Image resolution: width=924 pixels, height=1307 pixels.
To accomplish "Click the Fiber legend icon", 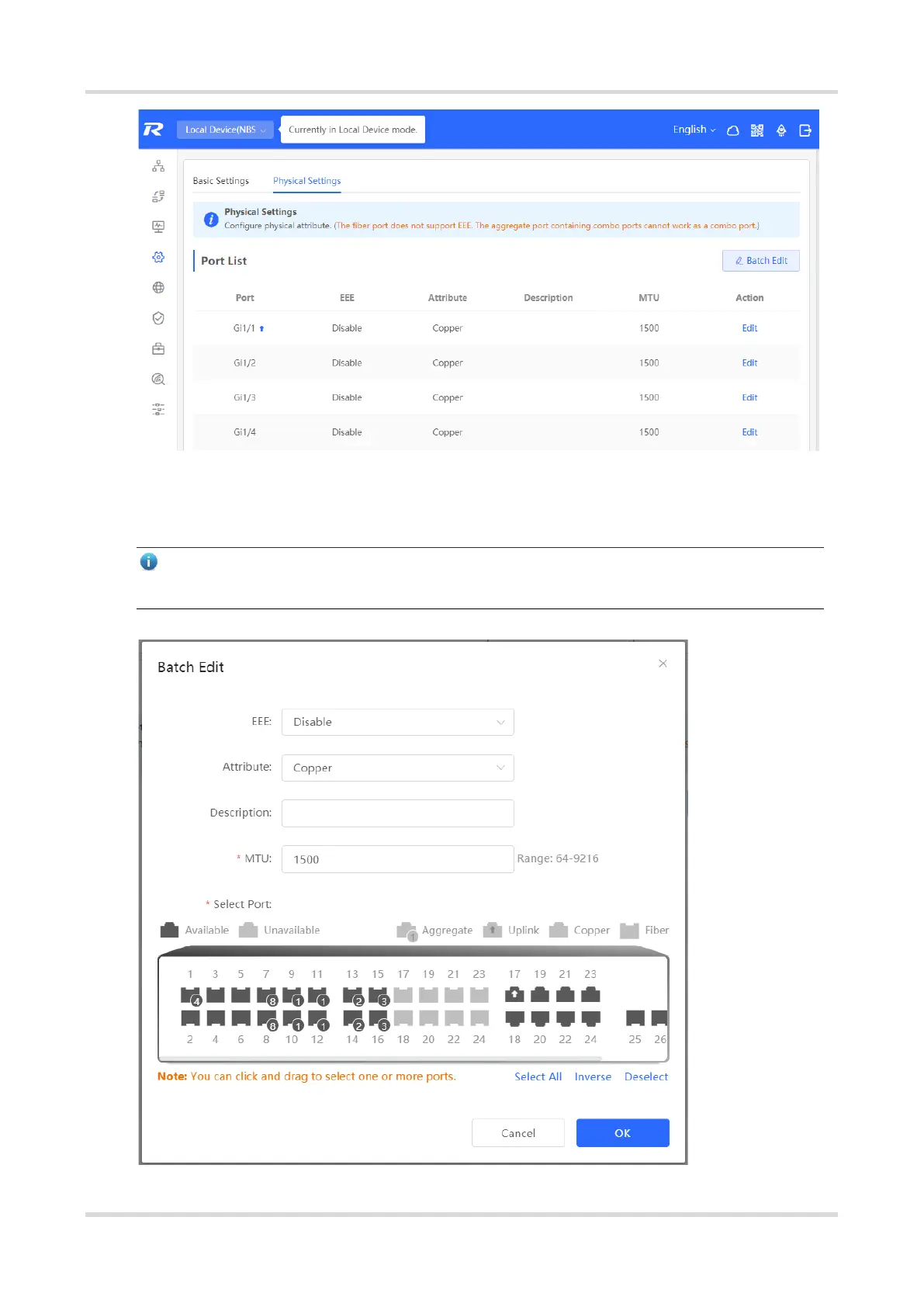I will 629,930.
